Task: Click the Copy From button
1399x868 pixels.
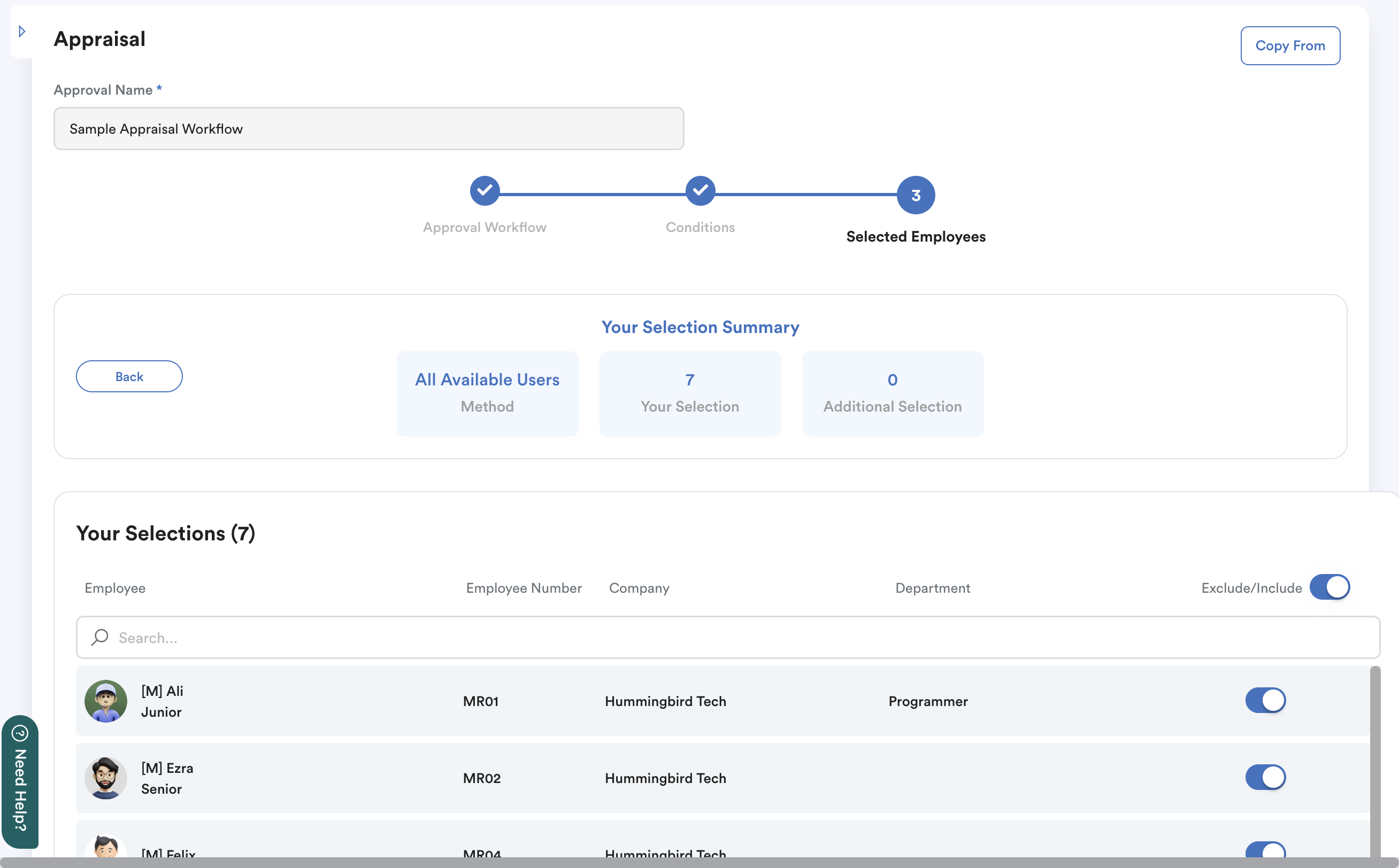Action: coord(1289,45)
